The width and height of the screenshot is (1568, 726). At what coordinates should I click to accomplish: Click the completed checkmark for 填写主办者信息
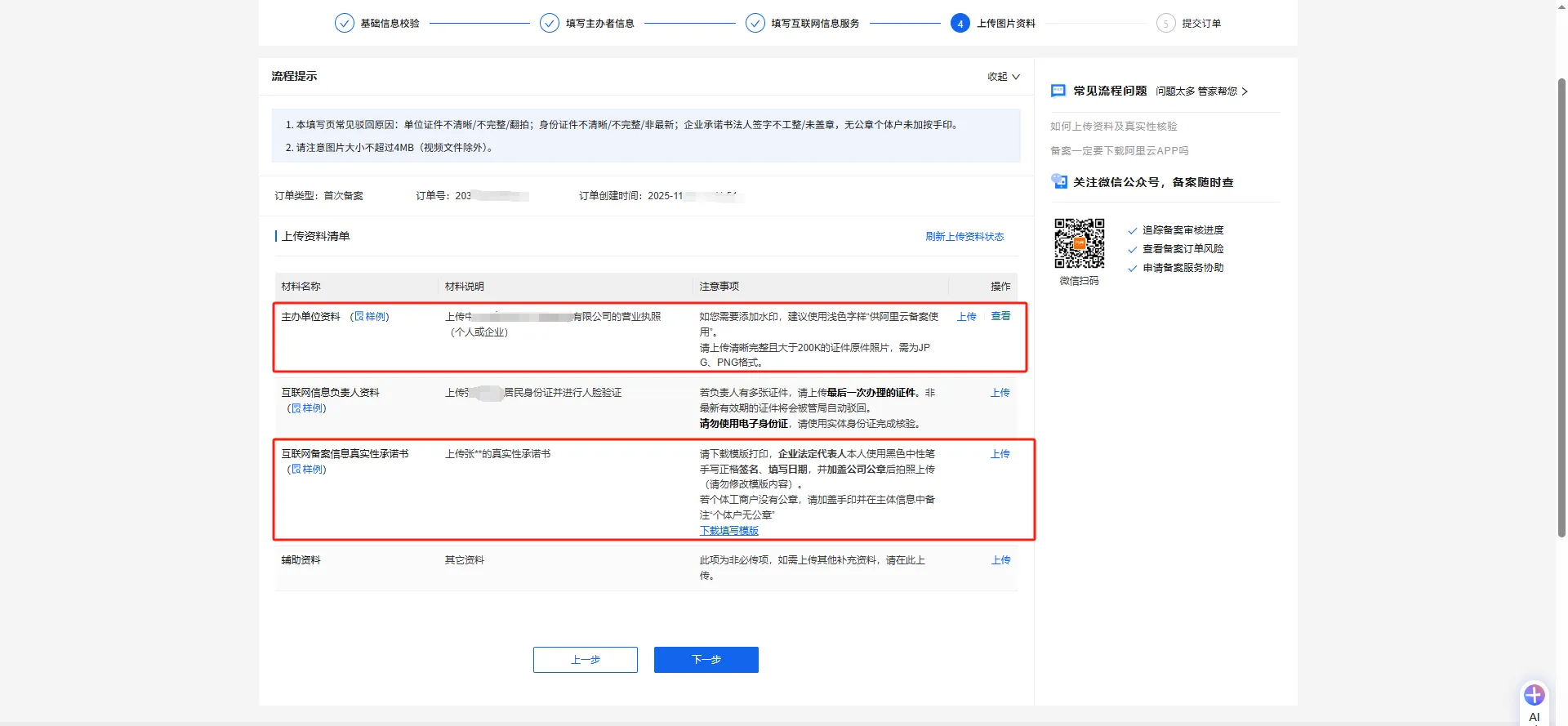tap(550, 24)
